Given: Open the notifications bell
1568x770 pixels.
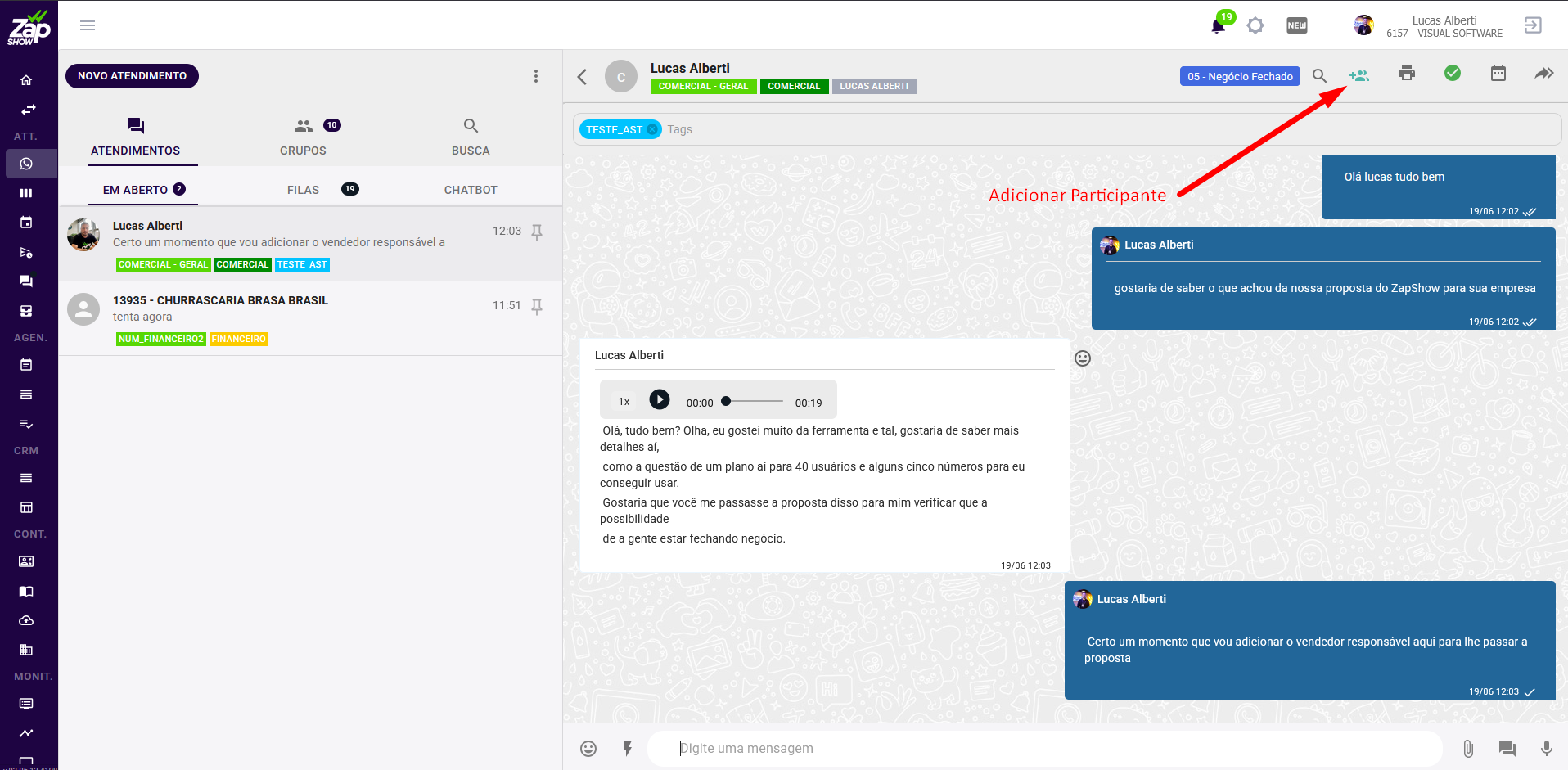Looking at the screenshot, I should pyautogui.click(x=1218, y=26).
